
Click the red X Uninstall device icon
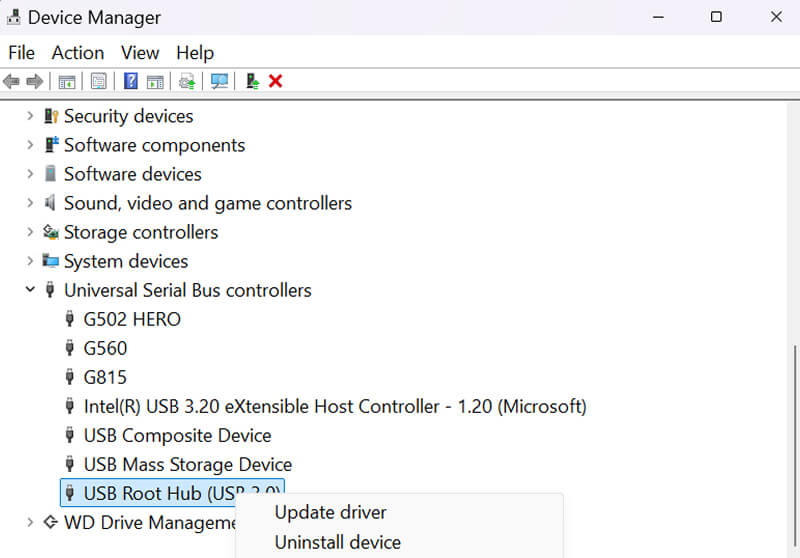pyautogui.click(x=276, y=81)
